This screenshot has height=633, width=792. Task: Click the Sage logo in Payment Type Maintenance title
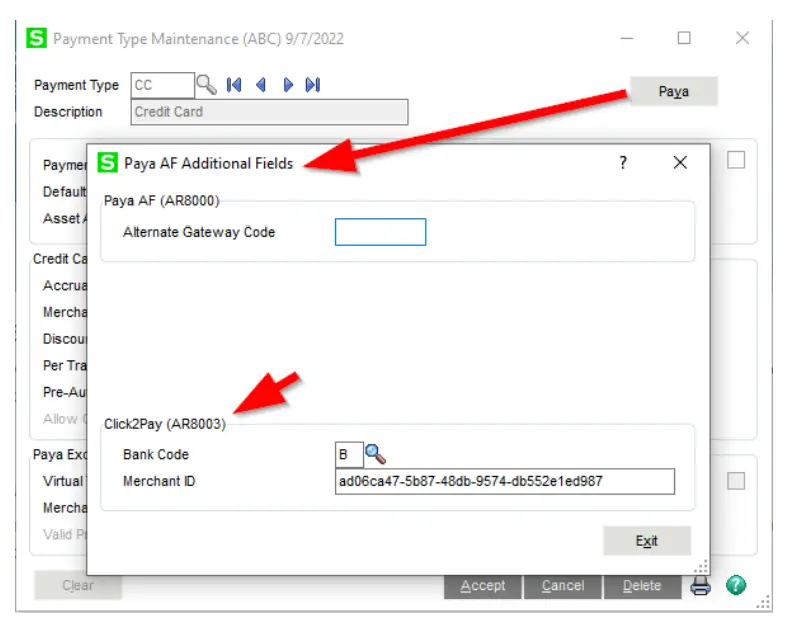coord(36,38)
